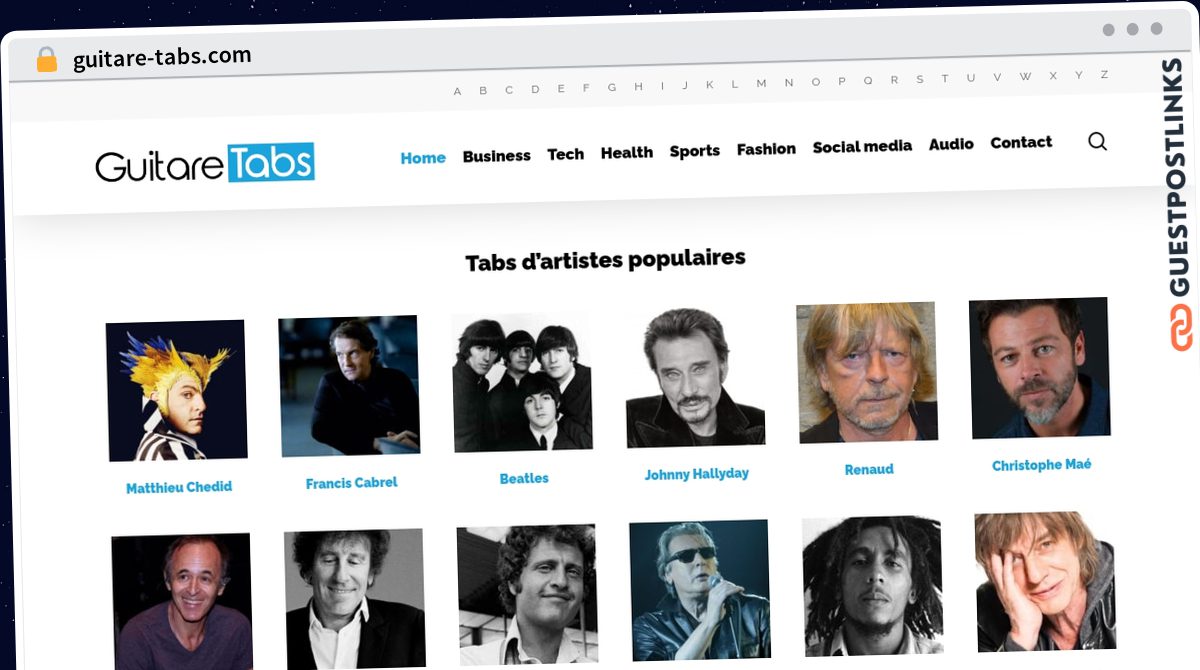Go to the Tech section
The width and height of the screenshot is (1200, 670).
pyautogui.click(x=565, y=154)
